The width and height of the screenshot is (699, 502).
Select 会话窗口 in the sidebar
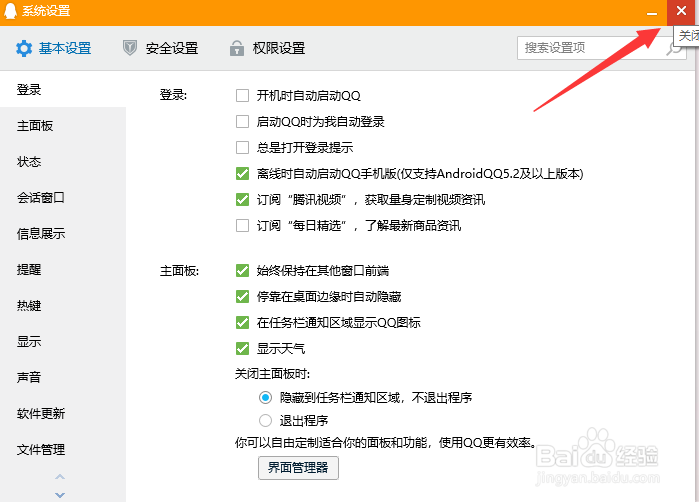click(63, 198)
